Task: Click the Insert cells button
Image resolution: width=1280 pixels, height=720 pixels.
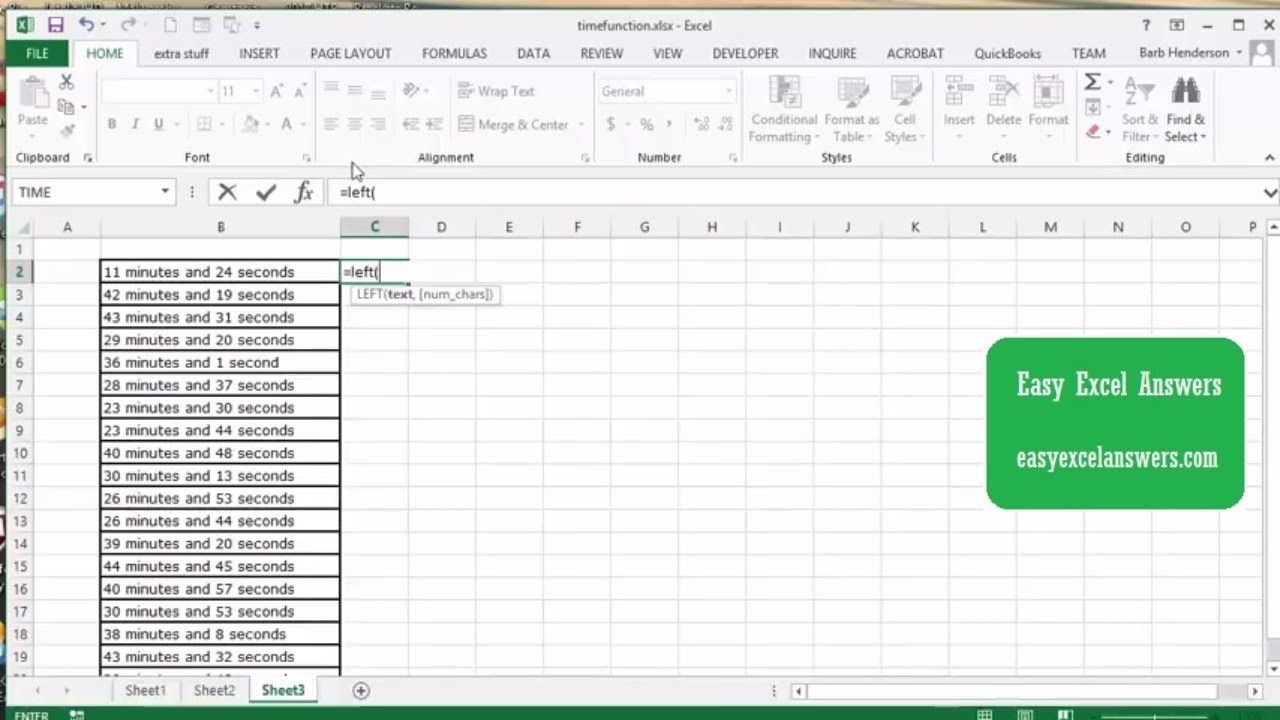Action: pos(959,108)
